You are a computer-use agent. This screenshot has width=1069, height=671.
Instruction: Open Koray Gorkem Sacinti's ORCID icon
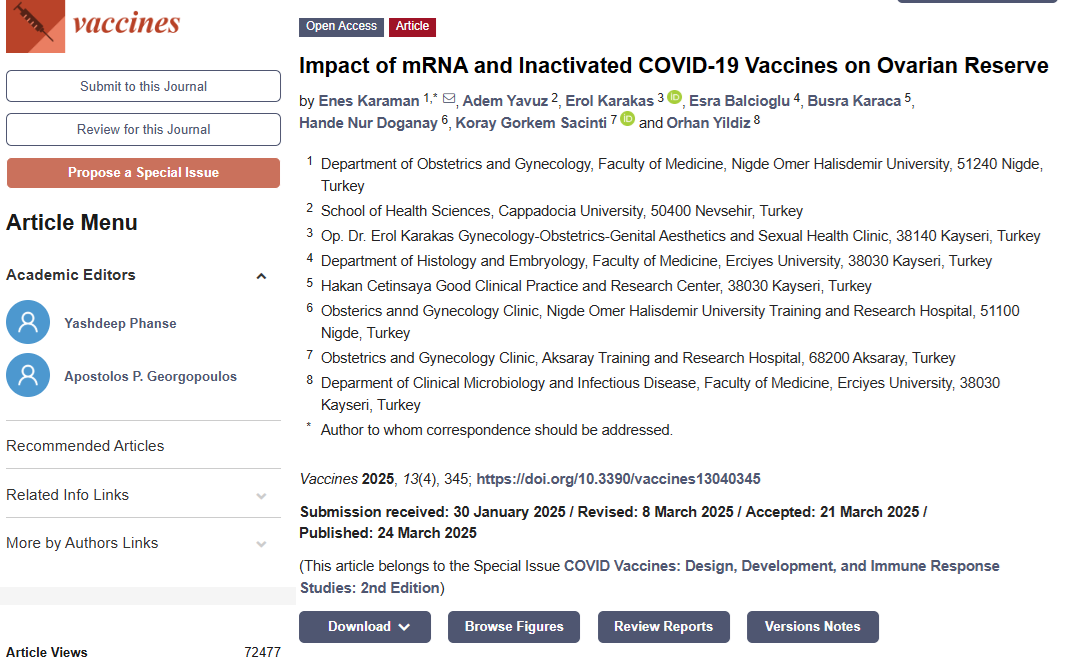coord(627,119)
